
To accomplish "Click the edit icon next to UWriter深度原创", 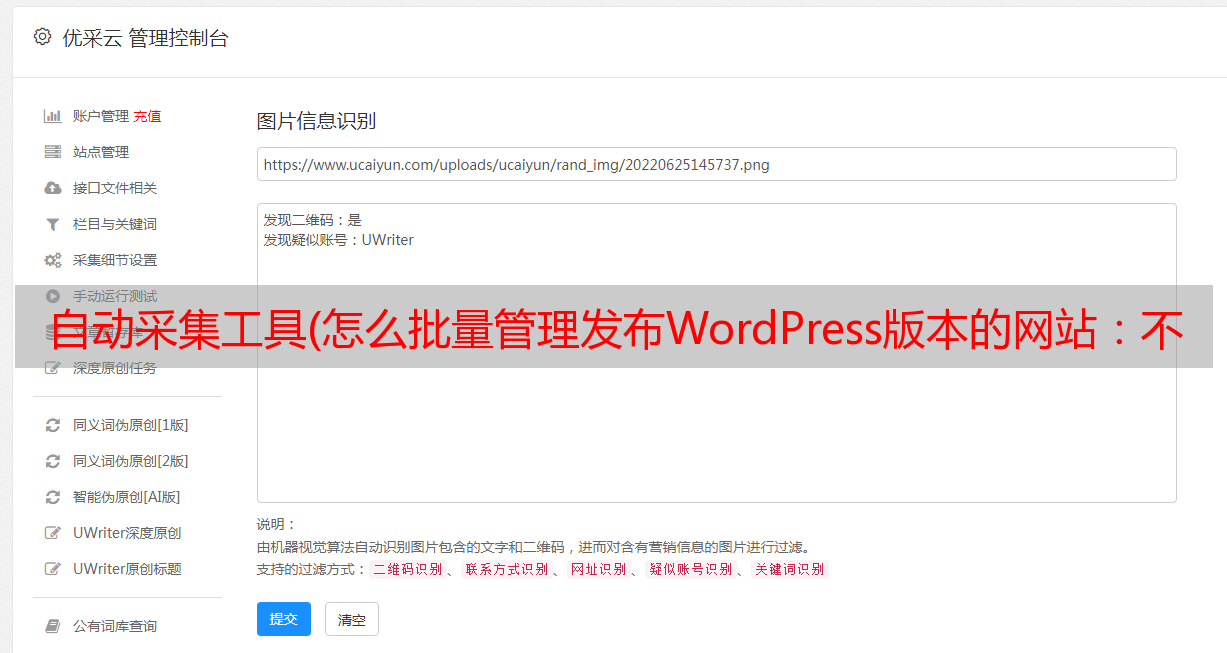I will point(53,533).
